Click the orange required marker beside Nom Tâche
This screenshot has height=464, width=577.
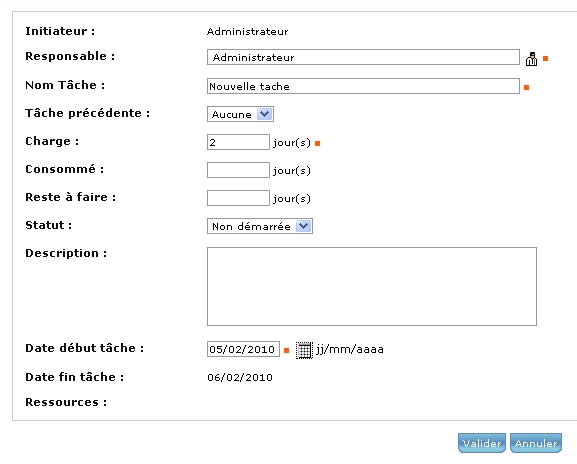click(x=527, y=88)
